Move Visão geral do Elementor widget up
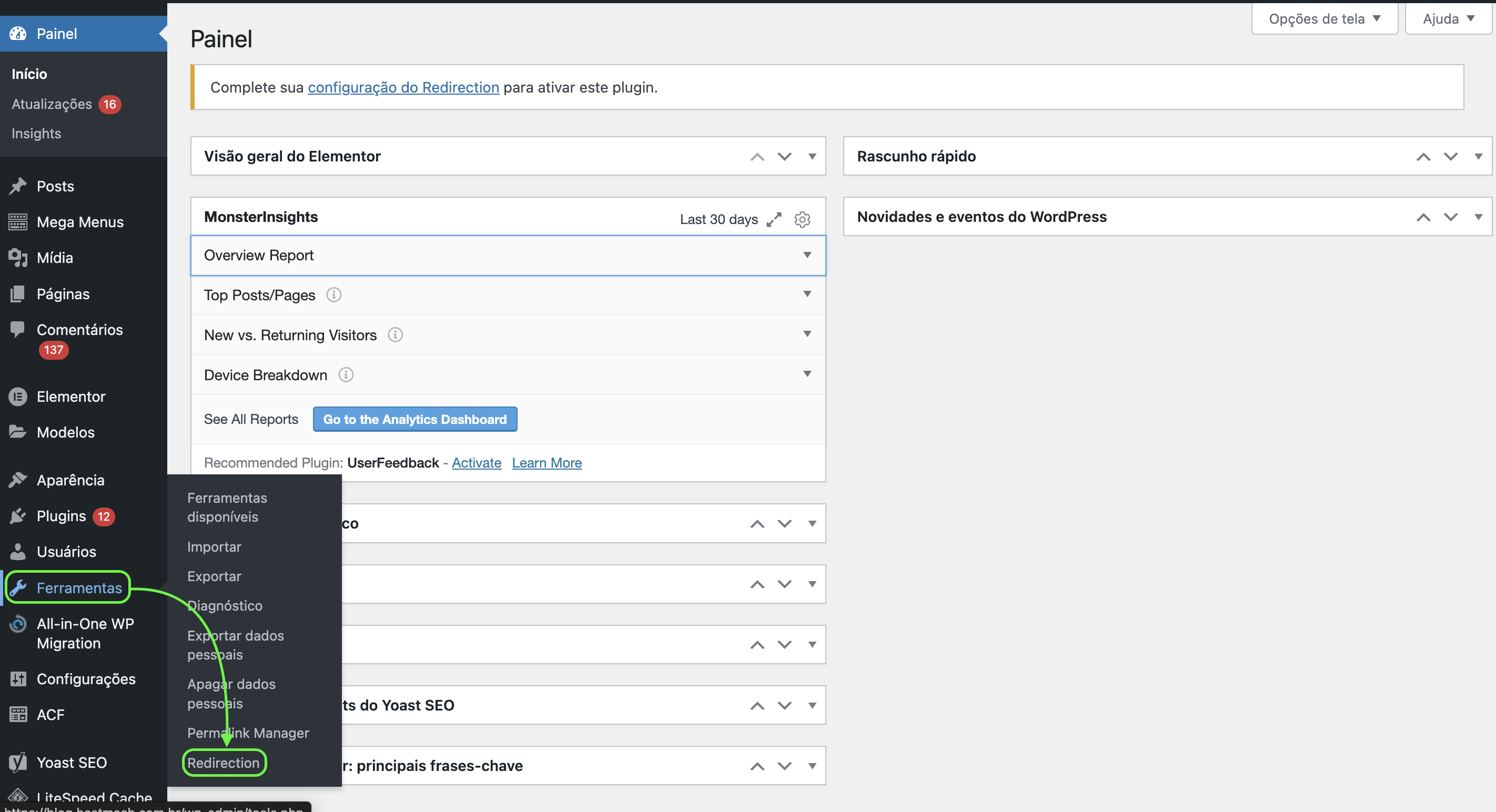This screenshot has height=812, width=1496. [757, 157]
